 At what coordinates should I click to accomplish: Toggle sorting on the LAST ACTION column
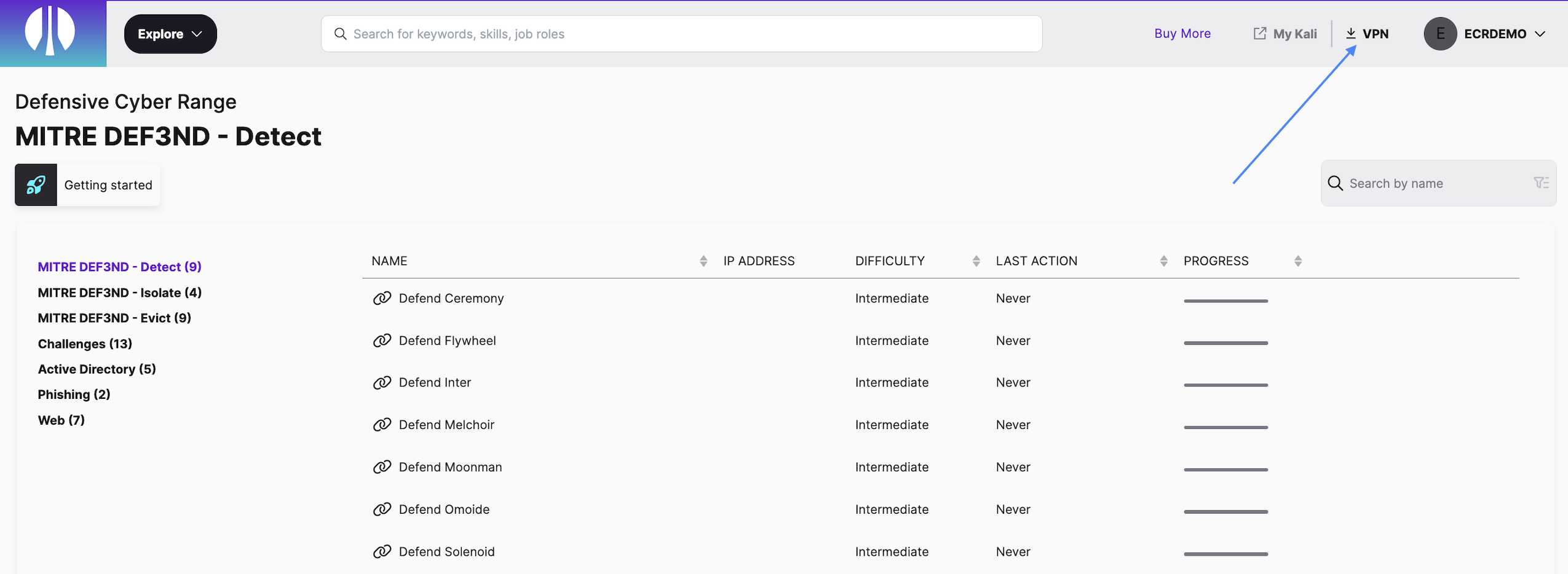point(1163,261)
